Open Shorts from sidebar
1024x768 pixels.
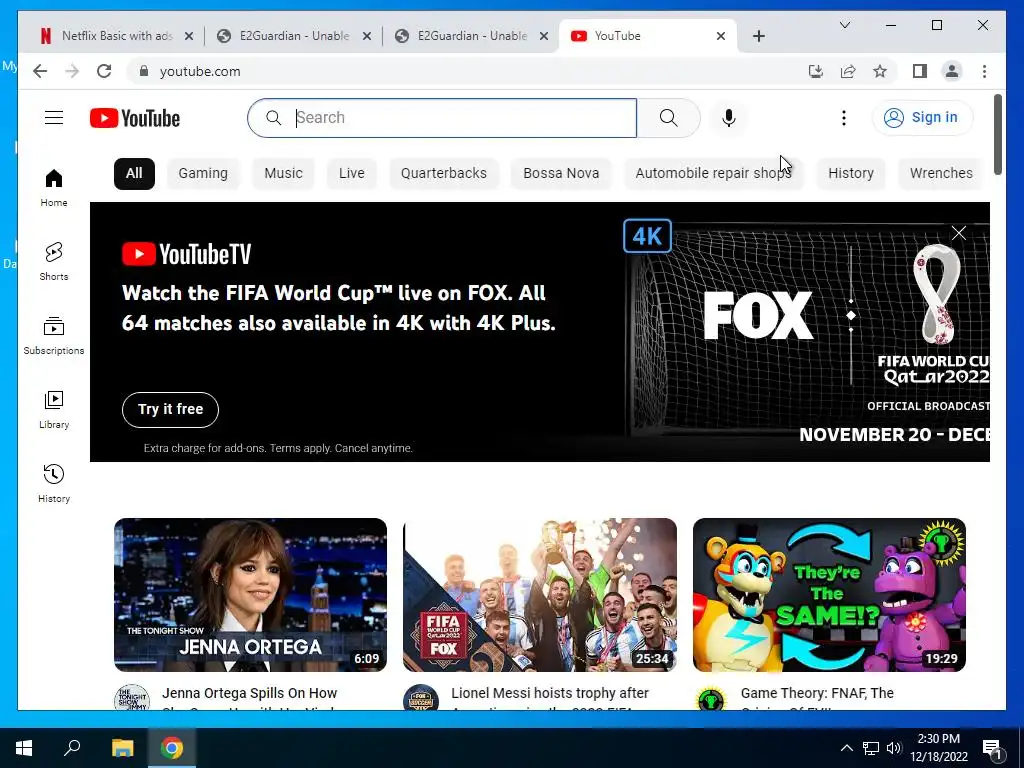(54, 261)
